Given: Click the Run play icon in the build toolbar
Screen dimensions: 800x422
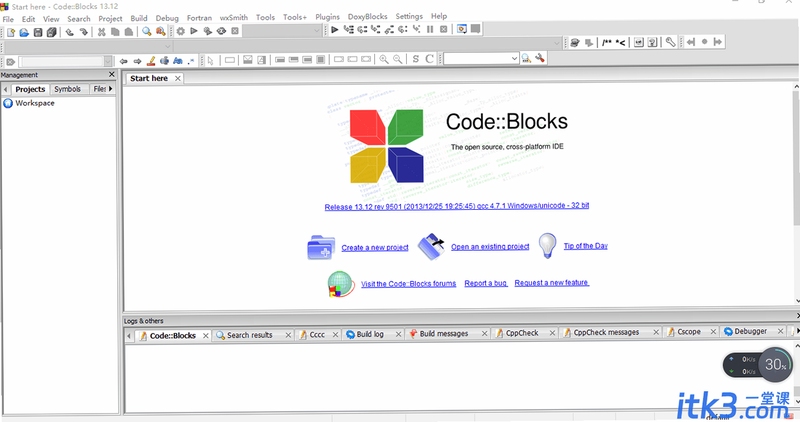Looking at the screenshot, I should pos(194,31).
